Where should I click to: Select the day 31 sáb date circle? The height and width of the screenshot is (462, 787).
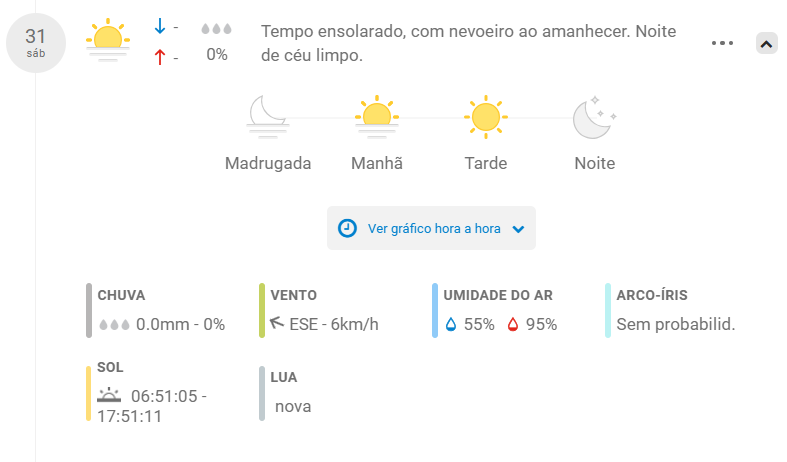(x=36, y=43)
